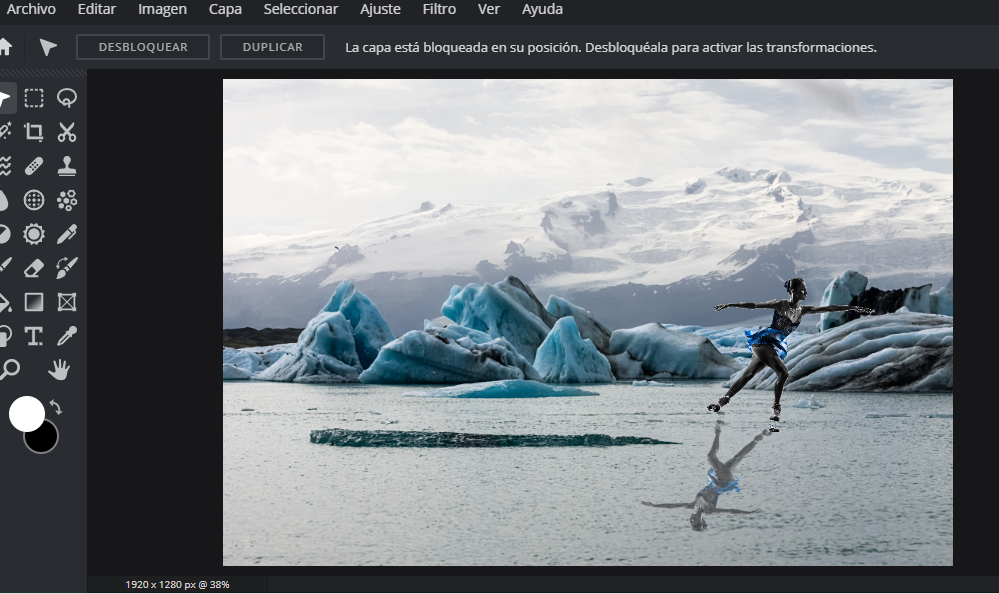Select the Eraser tool
This screenshot has height=594, width=999.
click(34, 268)
